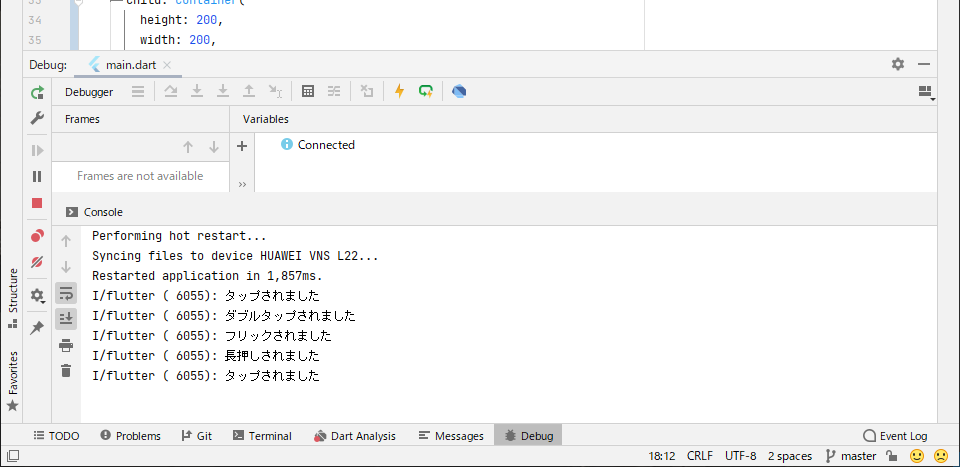This screenshot has height=467, width=960.
Task: Click console scroll up stack trace arrow
Action: point(66,241)
